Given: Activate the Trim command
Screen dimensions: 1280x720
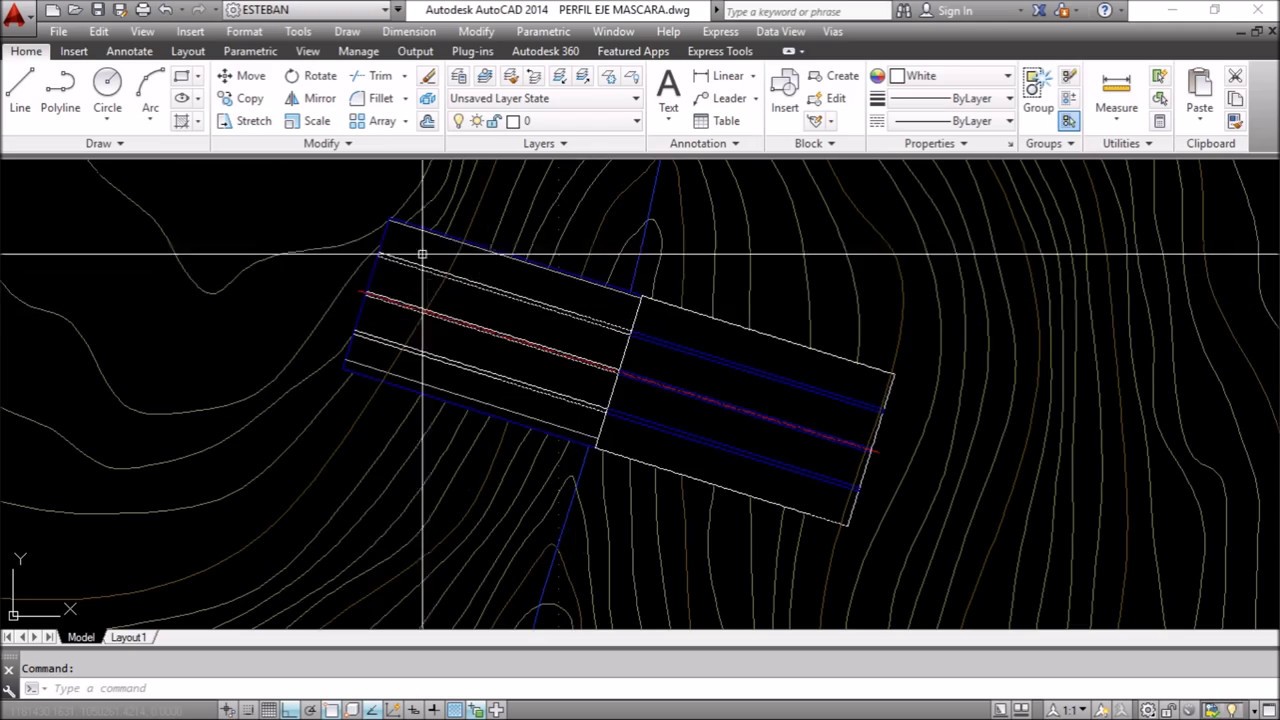Looking at the screenshot, I should [x=371, y=76].
